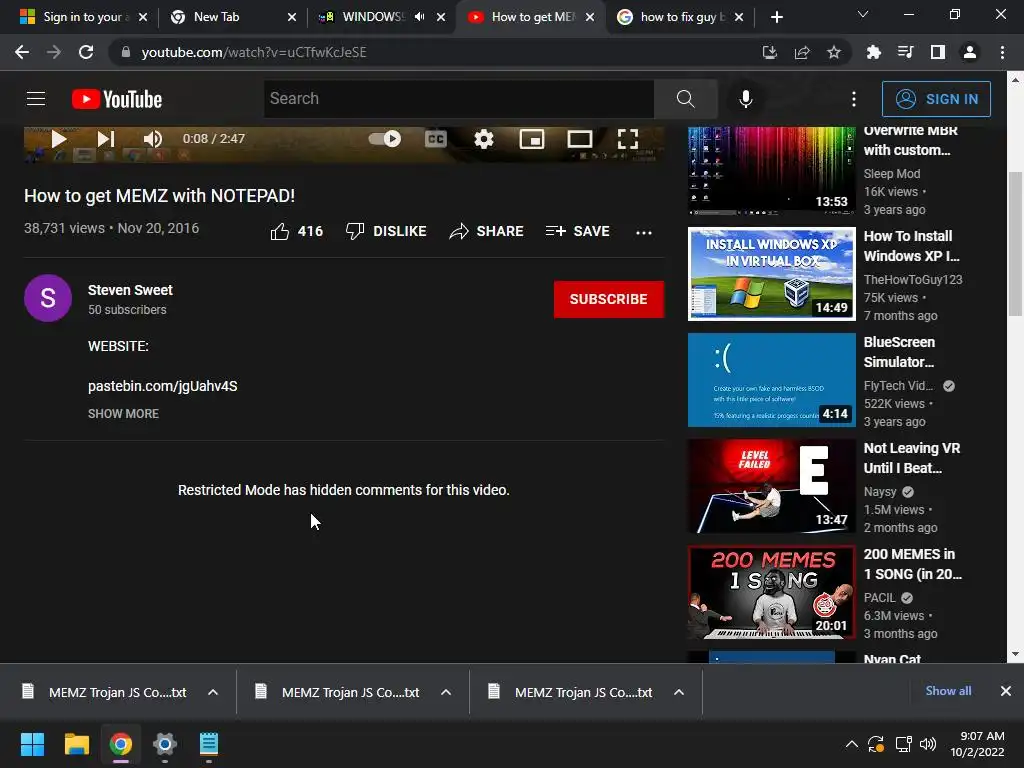Image resolution: width=1024 pixels, height=768 pixels.
Task: Enable miniplayer mode
Action: pos(532,138)
